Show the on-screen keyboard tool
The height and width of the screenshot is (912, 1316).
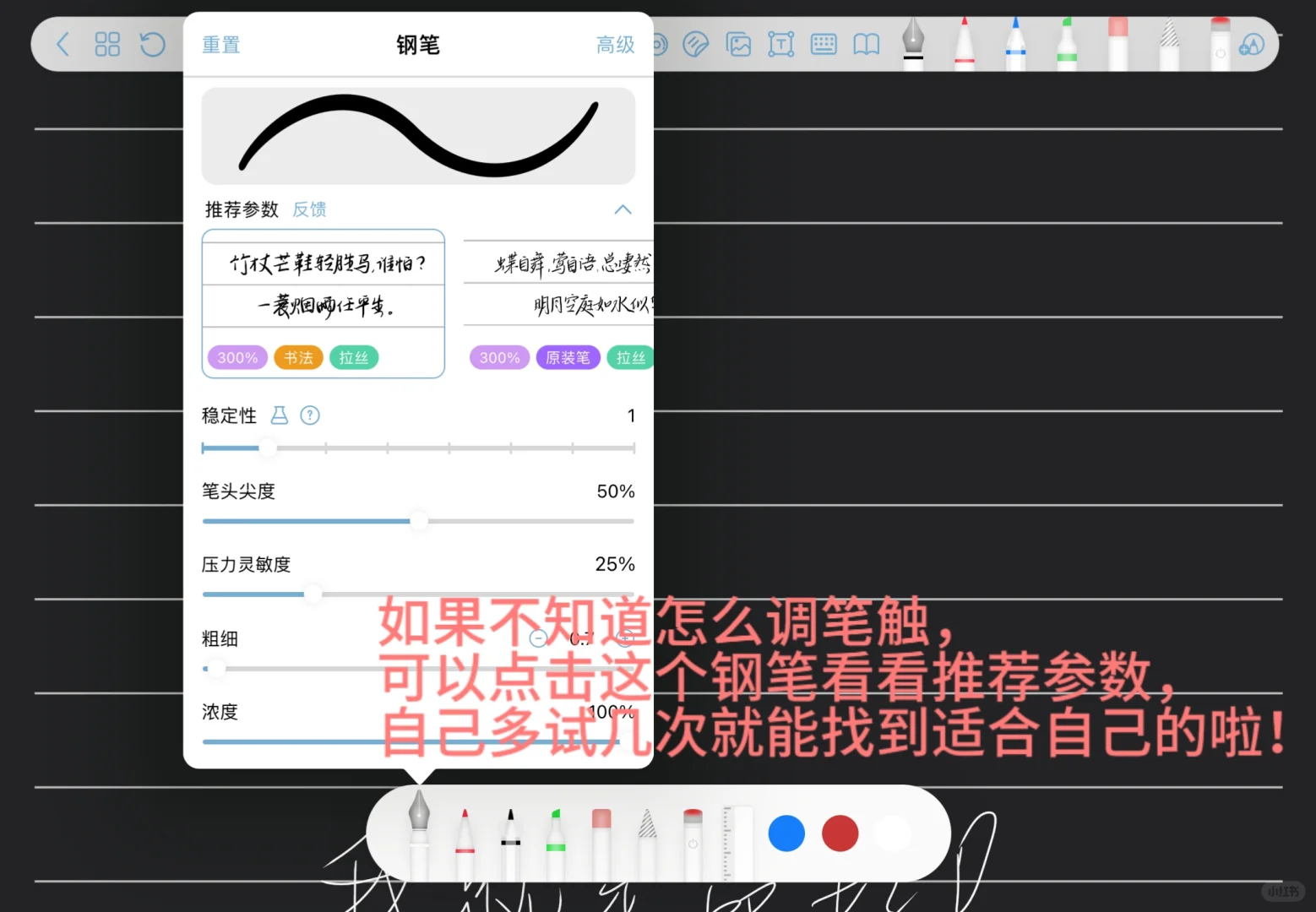[x=824, y=44]
